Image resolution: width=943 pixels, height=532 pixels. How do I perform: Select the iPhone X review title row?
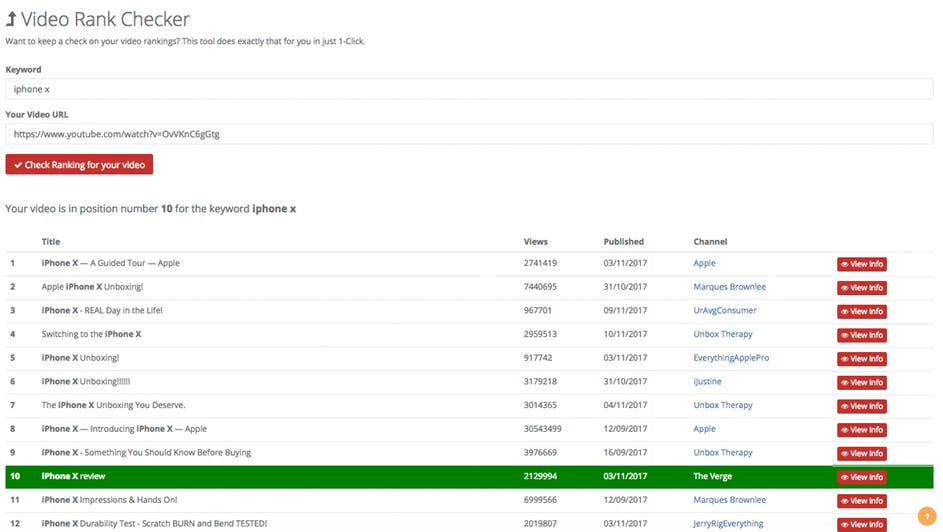point(73,477)
